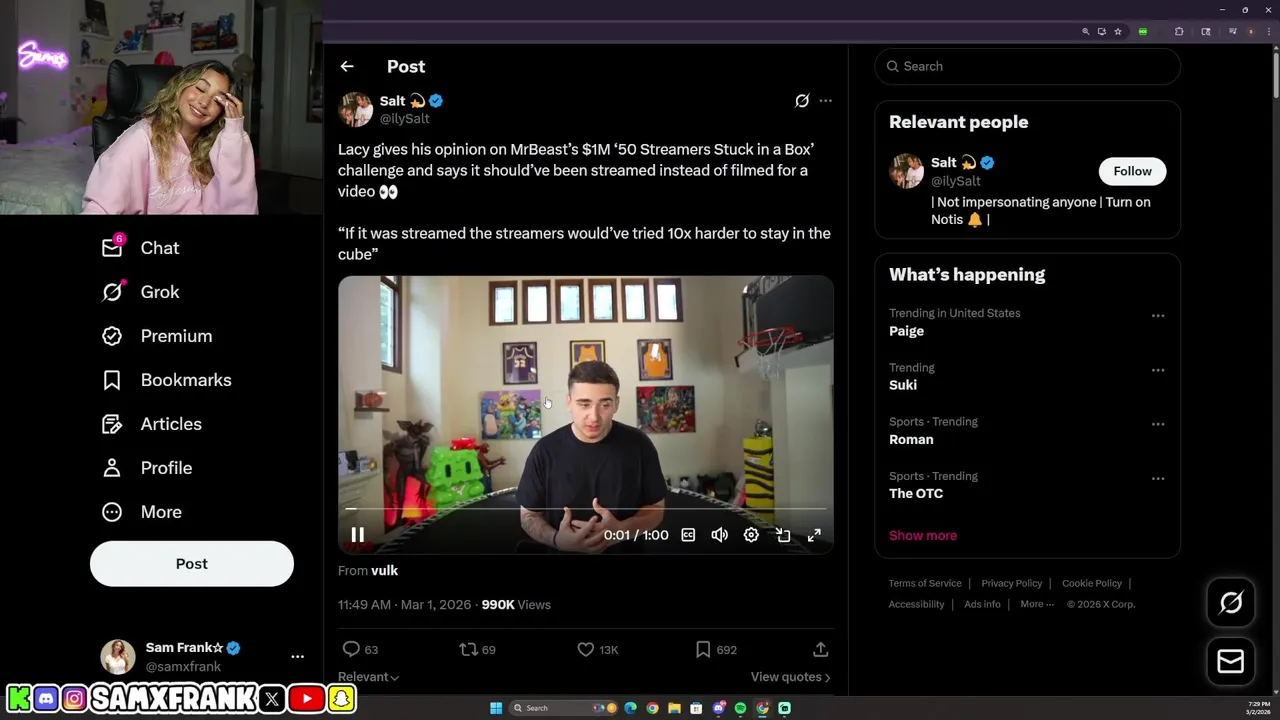Open the floating Grok button
The height and width of the screenshot is (720, 1280).
tap(1231, 602)
